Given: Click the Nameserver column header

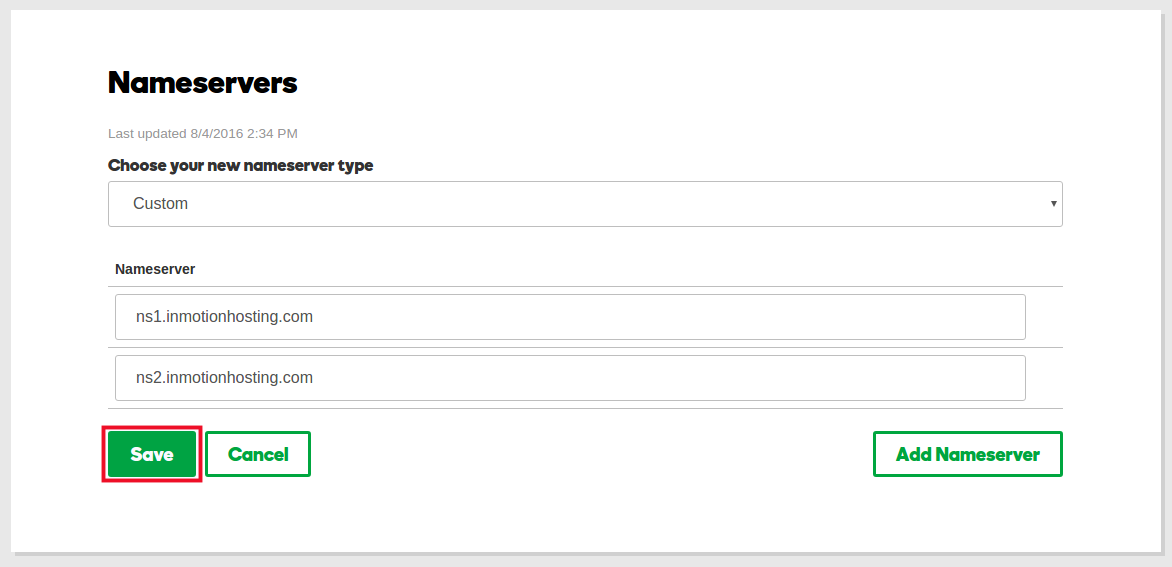Looking at the screenshot, I should [155, 269].
